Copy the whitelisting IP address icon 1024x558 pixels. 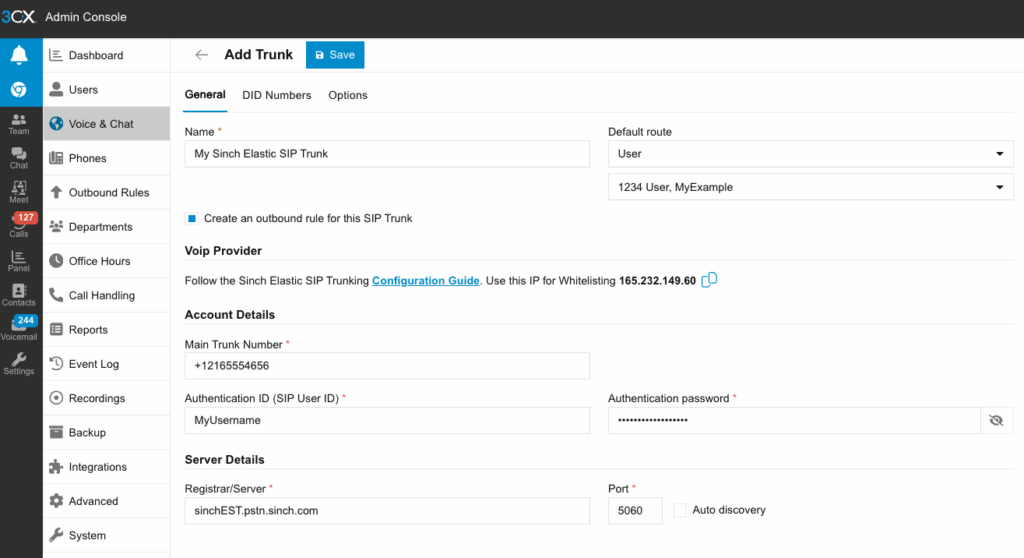pos(709,281)
